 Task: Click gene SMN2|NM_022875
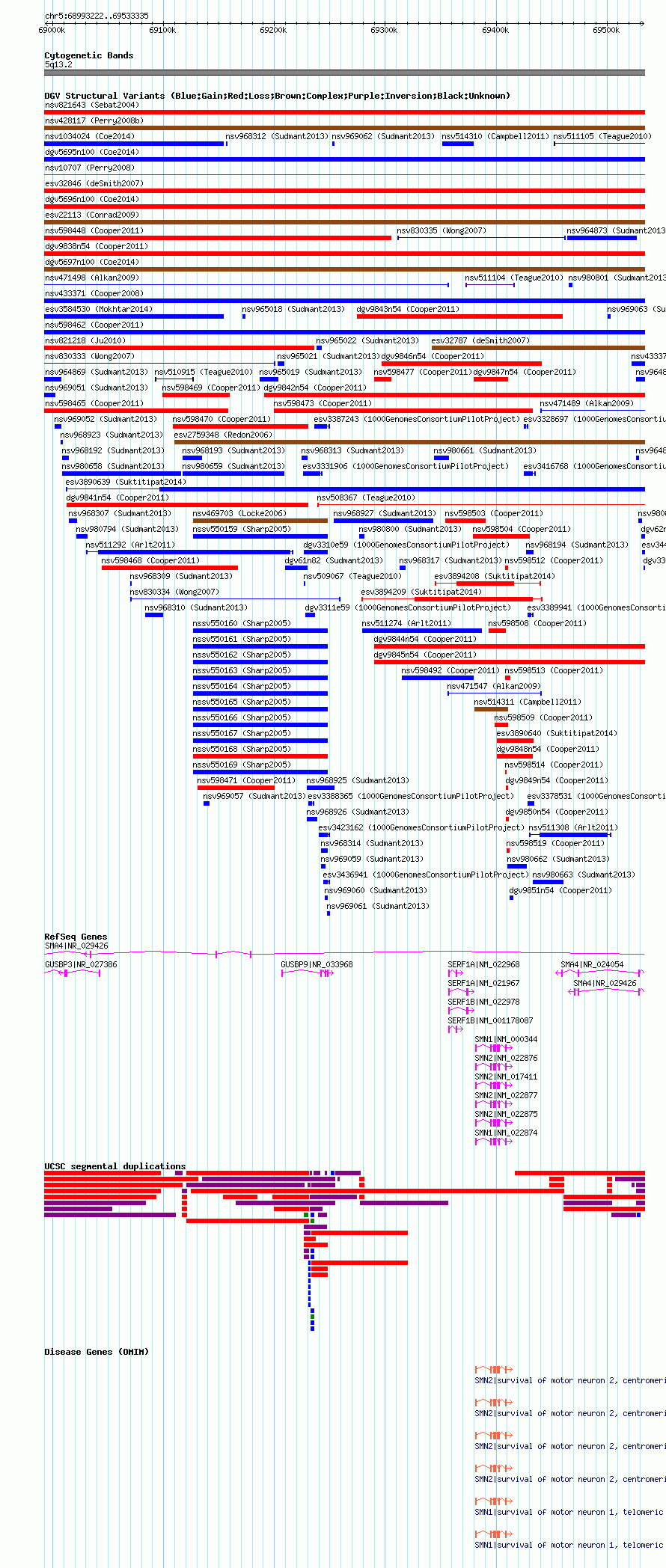(506, 1114)
